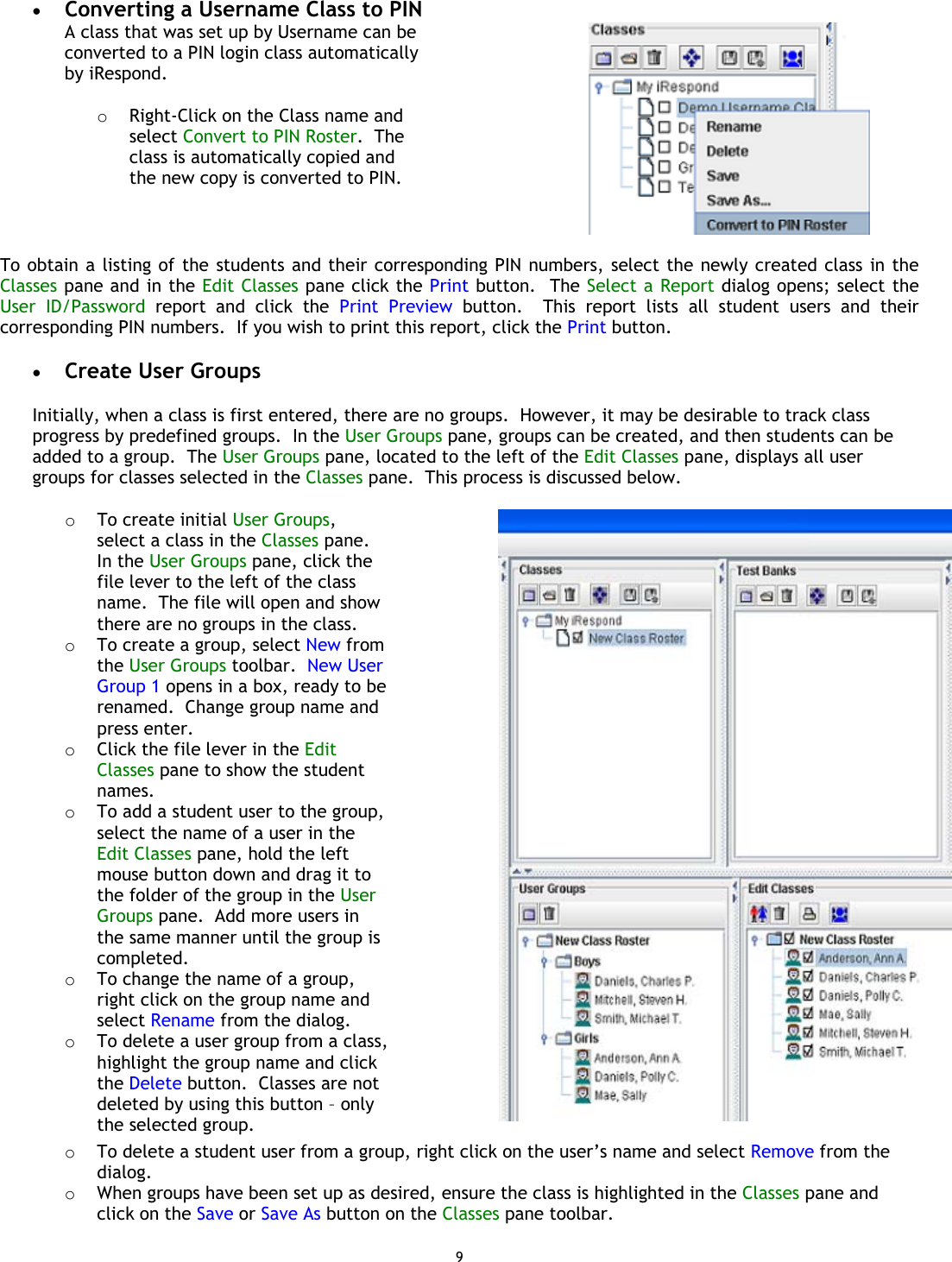Viewport: 952px width, 1262px height.
Task: Click trash icon in Edit Classes toolbar
Action: pyautogui.click(x=779, y=913)
